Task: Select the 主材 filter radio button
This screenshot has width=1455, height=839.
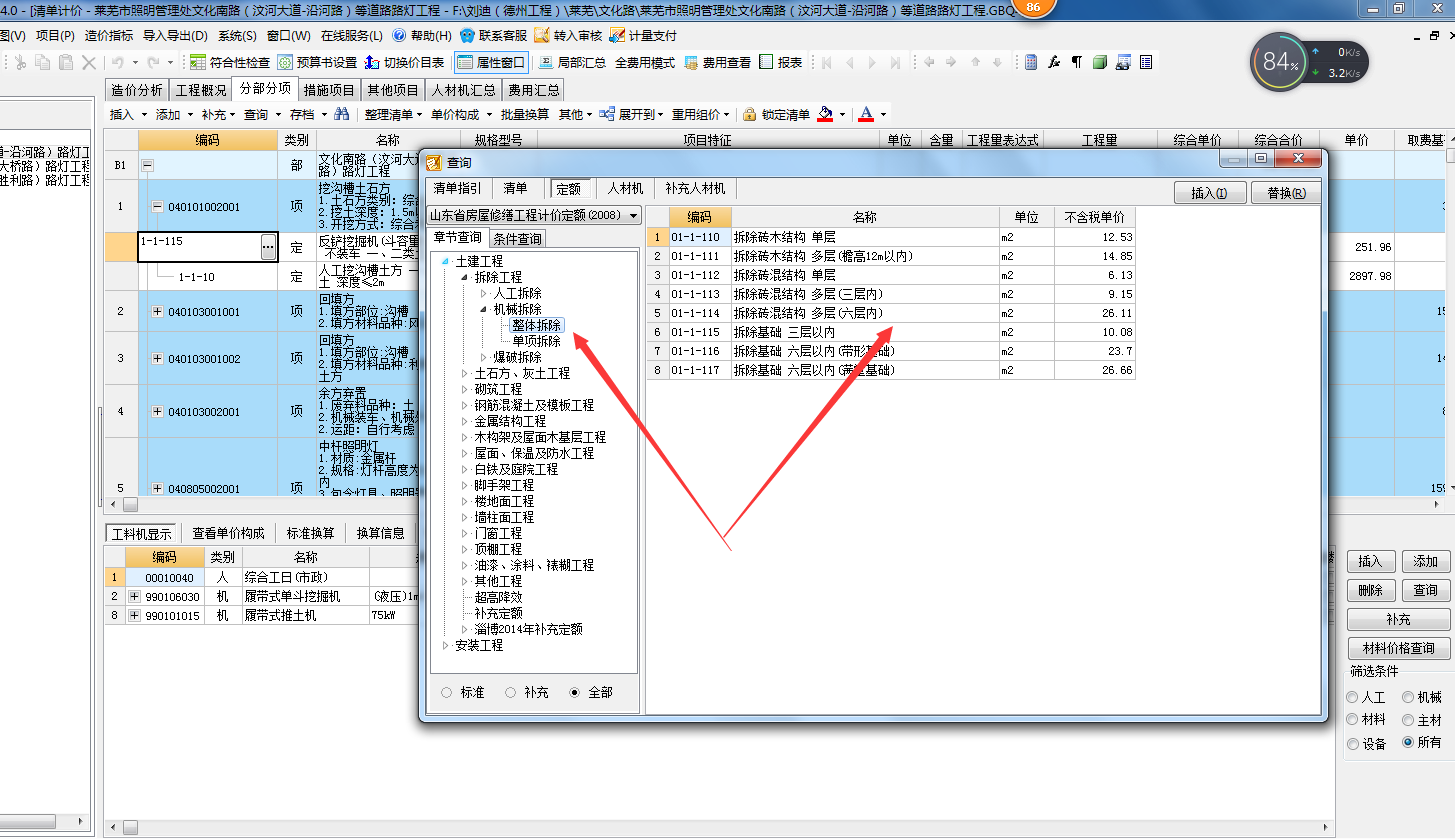Action: (1409, 720)
